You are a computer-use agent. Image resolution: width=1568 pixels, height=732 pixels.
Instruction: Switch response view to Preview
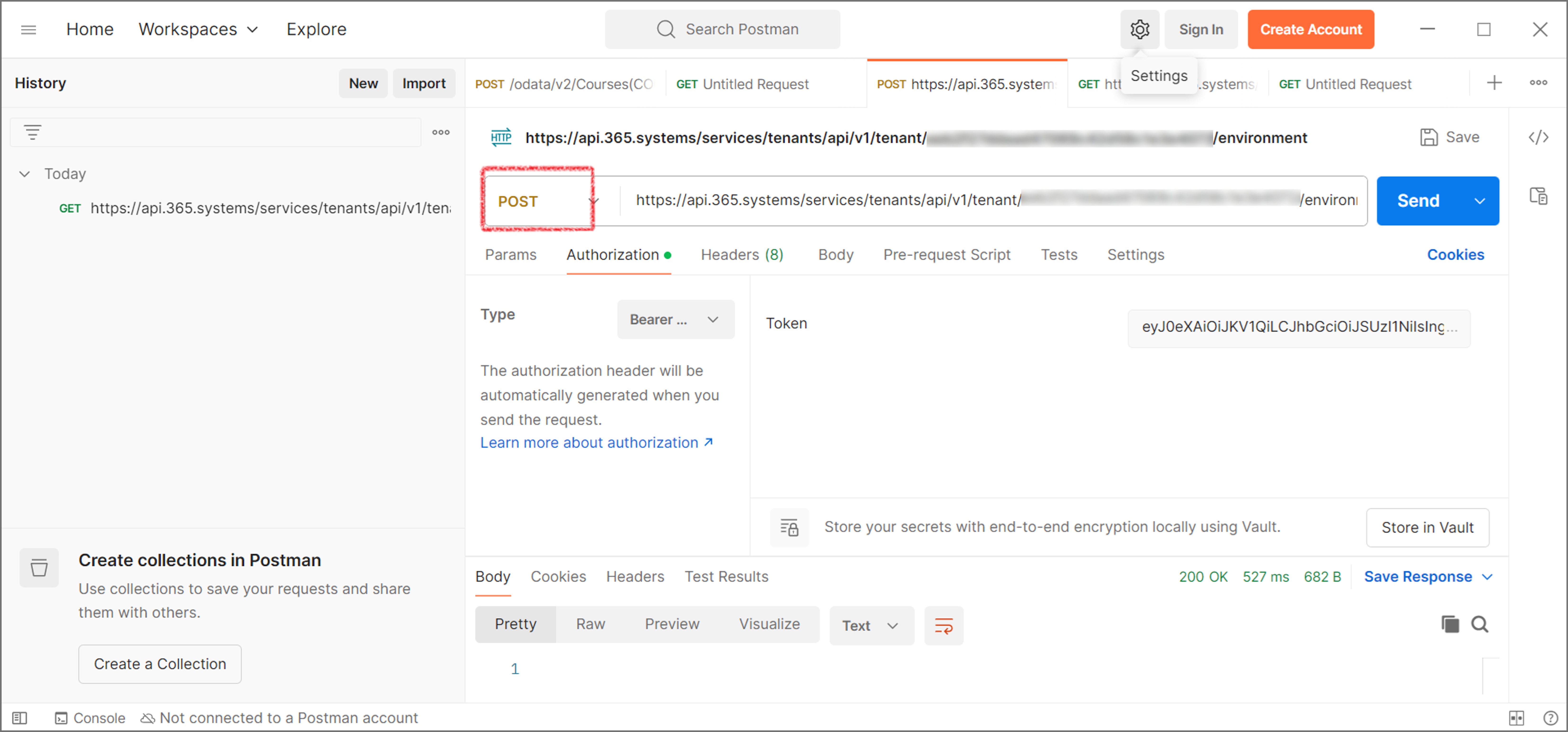pos(672,624)
